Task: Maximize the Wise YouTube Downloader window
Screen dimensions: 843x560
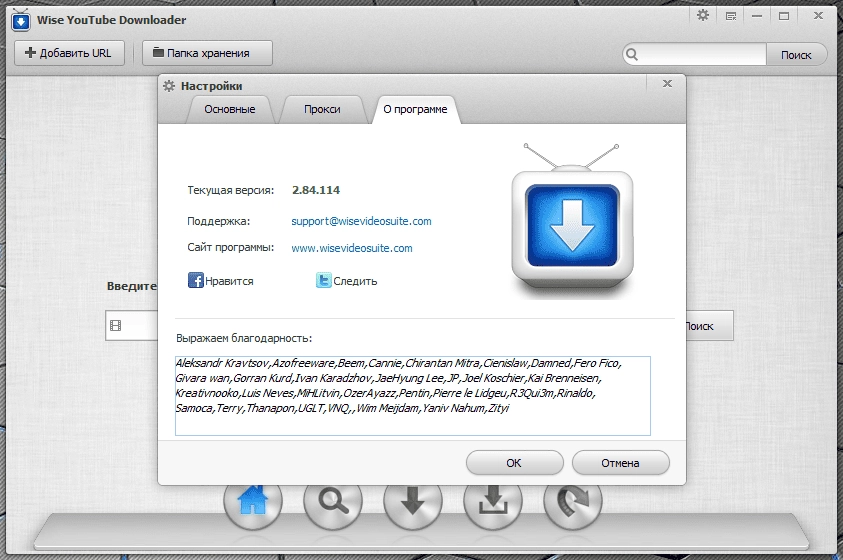Action: [784, 16]
